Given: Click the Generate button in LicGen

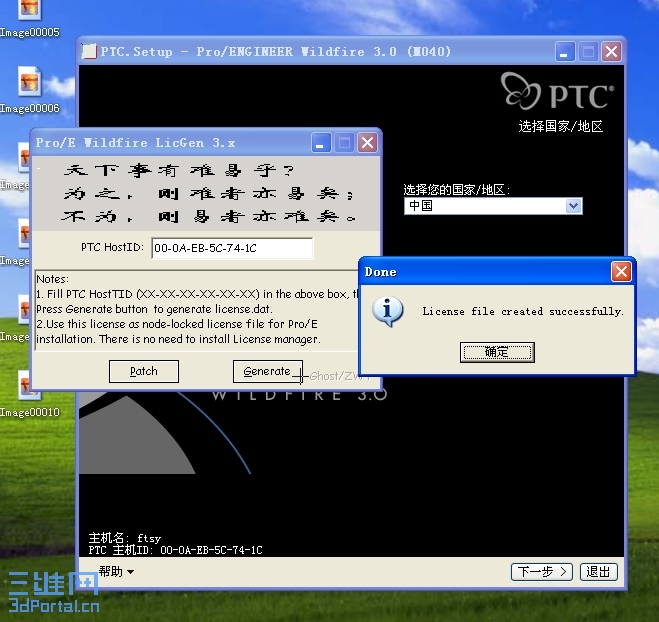Looking at the screenshot, I should 268,372.
